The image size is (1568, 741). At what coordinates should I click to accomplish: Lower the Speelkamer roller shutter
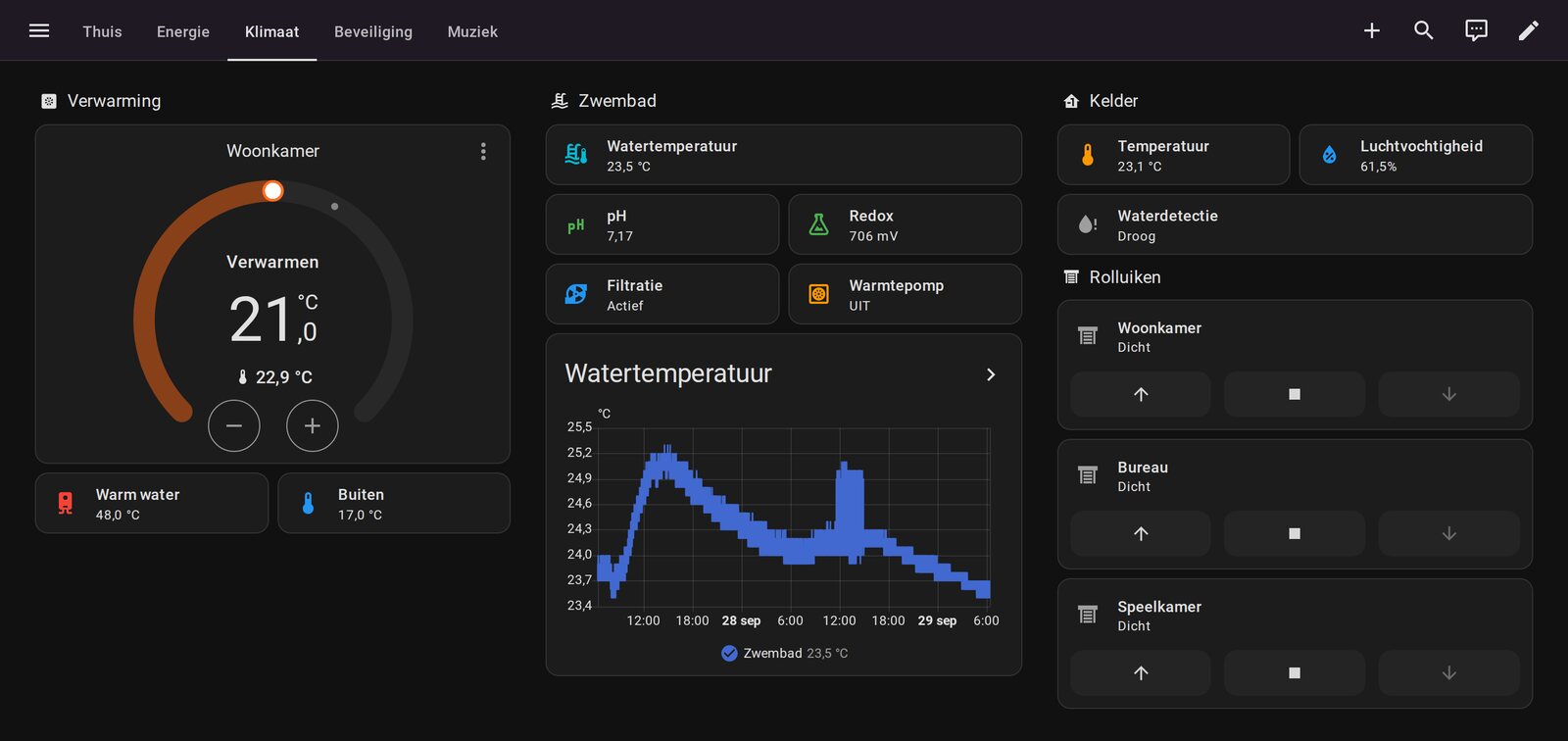[1449, 672]
